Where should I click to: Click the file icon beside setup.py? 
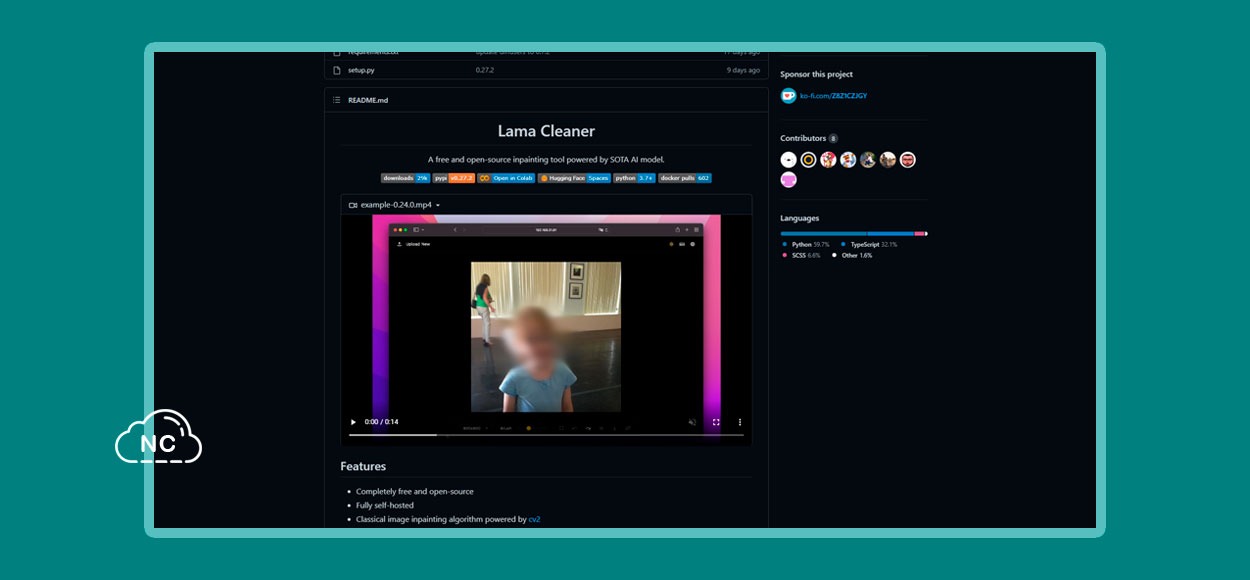pyautogui.click(x=337, y=70)
